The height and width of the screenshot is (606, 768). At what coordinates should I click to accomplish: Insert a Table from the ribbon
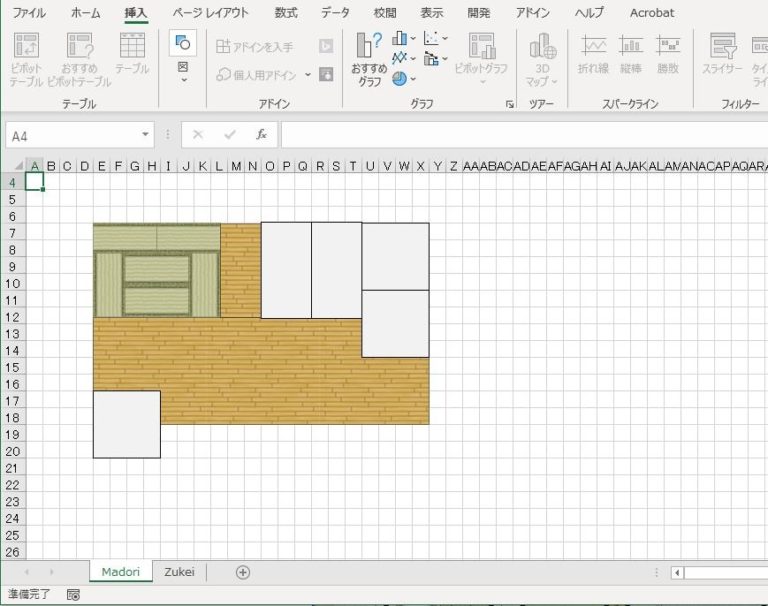point(132,53)
